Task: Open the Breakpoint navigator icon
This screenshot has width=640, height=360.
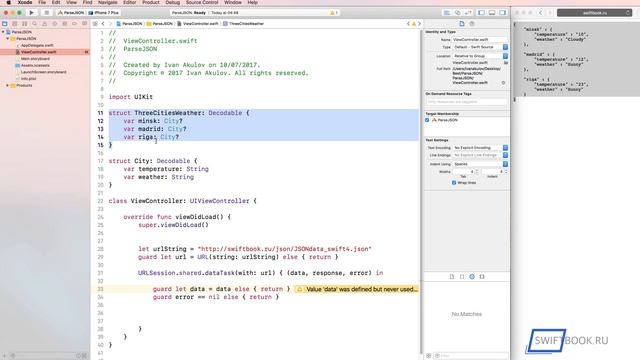Action: (x=74, y=24)
